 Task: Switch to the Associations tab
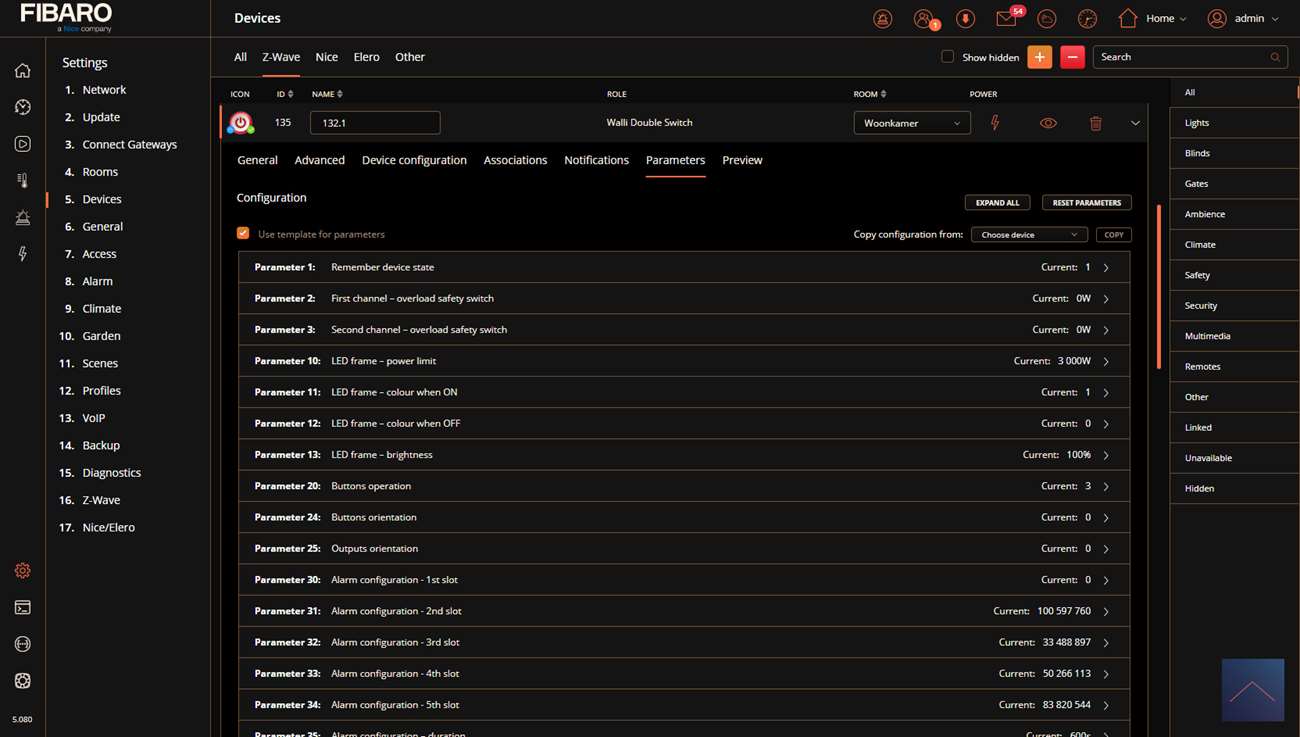coord(515,160)
